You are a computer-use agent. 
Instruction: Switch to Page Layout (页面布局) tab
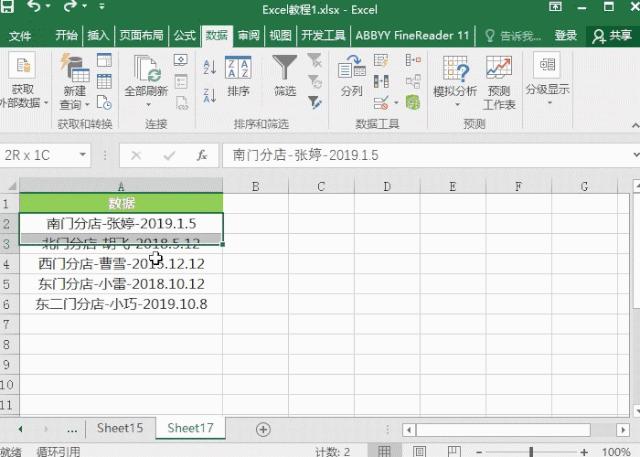click(141, 35)
